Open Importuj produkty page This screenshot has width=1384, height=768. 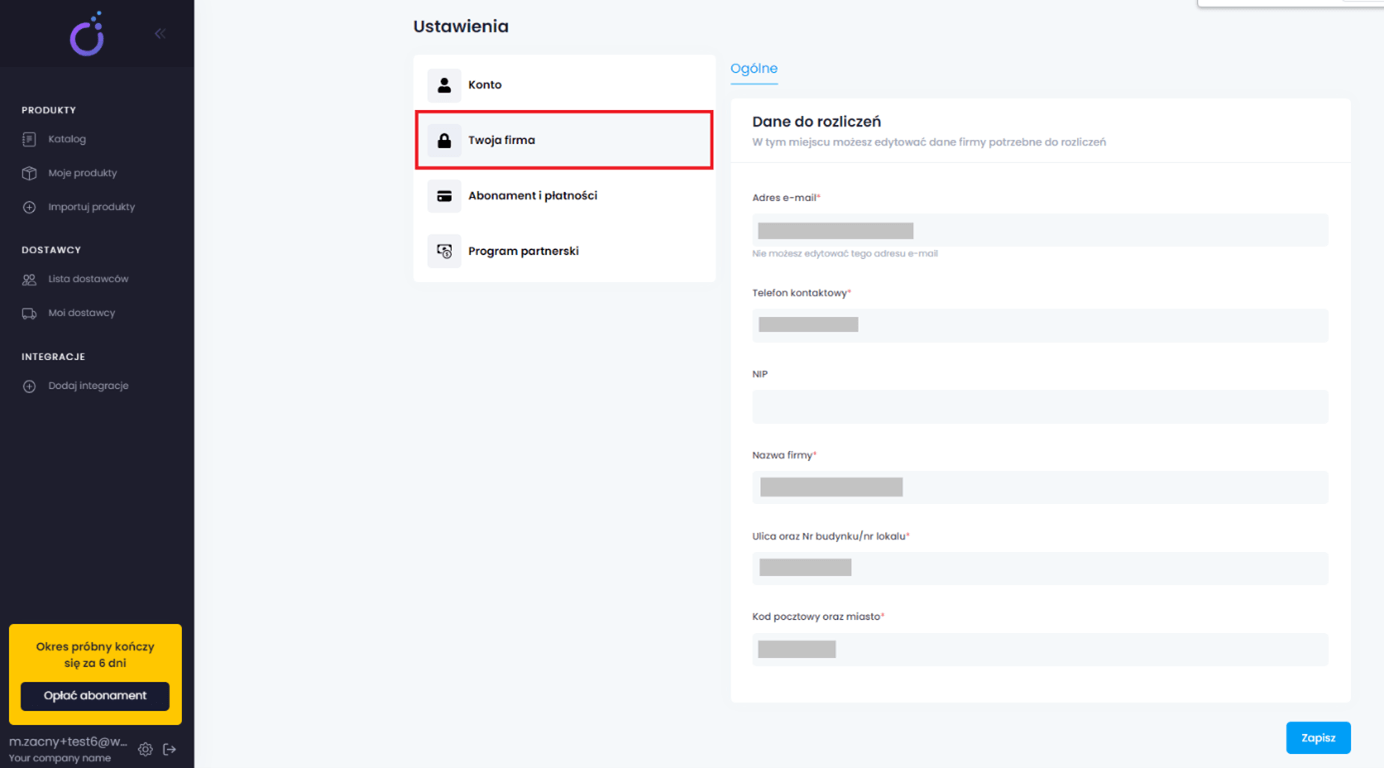[x=92, y=207]
